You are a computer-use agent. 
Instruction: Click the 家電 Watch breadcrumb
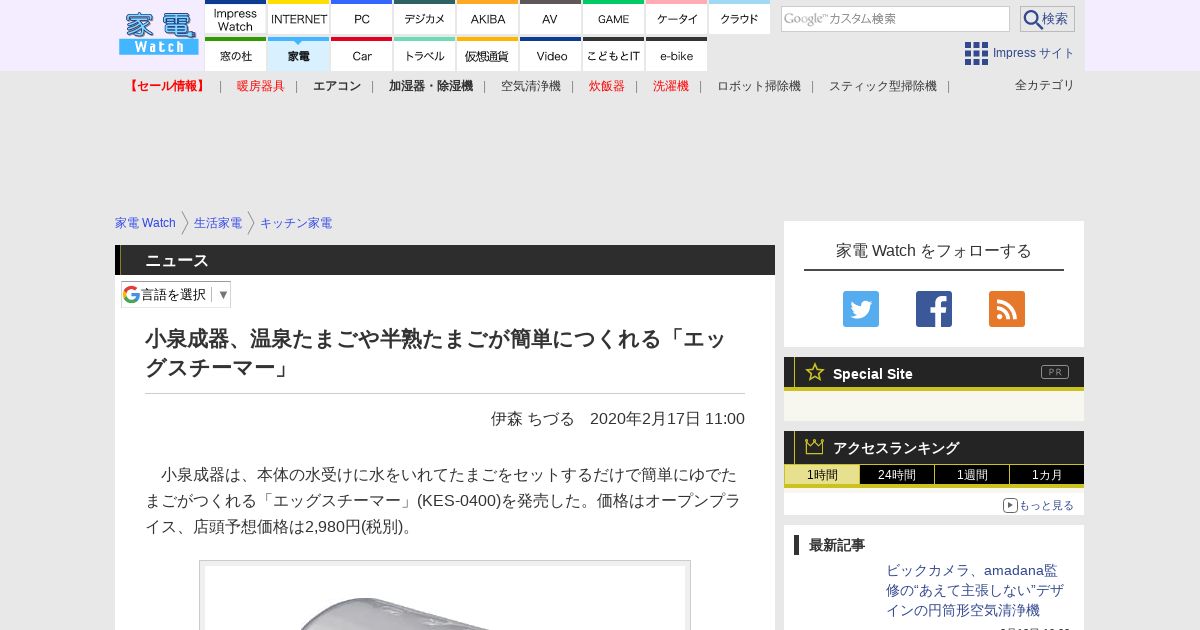click(145, 223)
